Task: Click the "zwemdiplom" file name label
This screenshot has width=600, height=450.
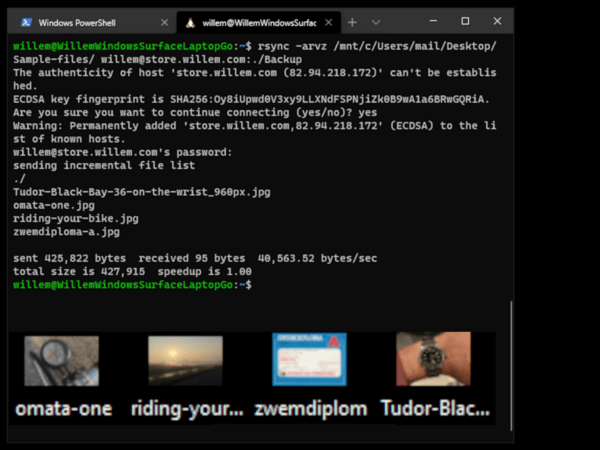Action: click(309, 409)
